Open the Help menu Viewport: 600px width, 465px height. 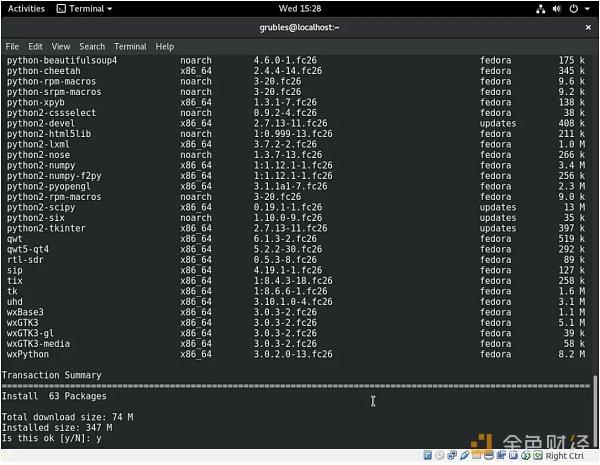(165, 46)
